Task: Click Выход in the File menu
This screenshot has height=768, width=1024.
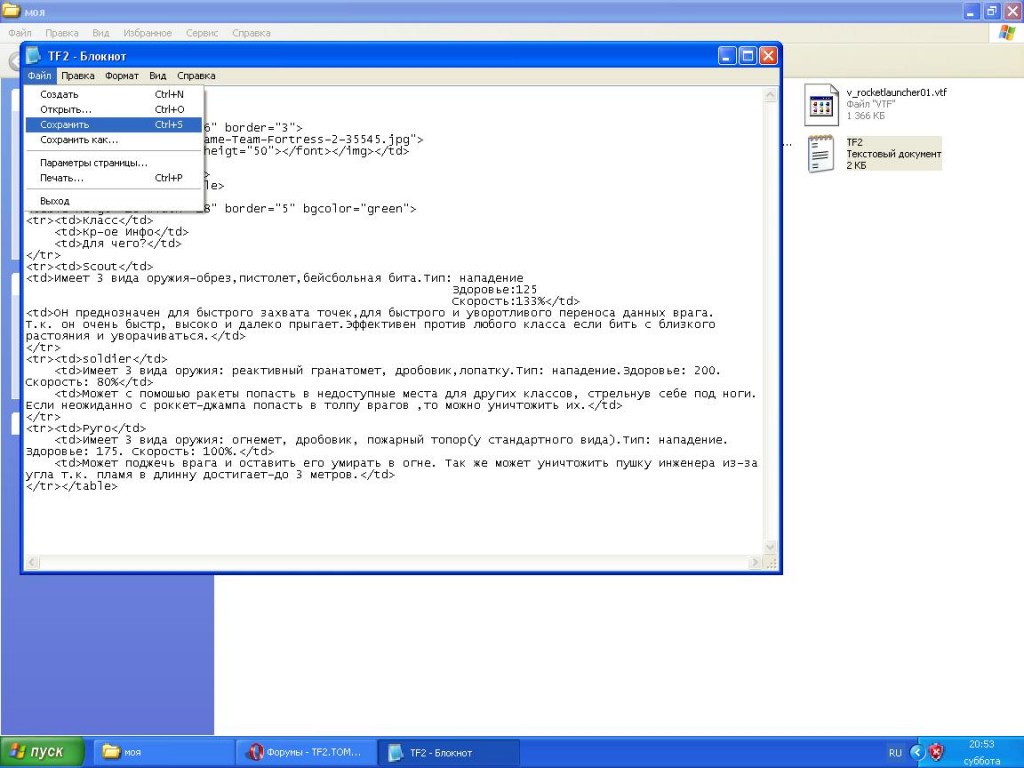Action: click(x=114, y=201)
